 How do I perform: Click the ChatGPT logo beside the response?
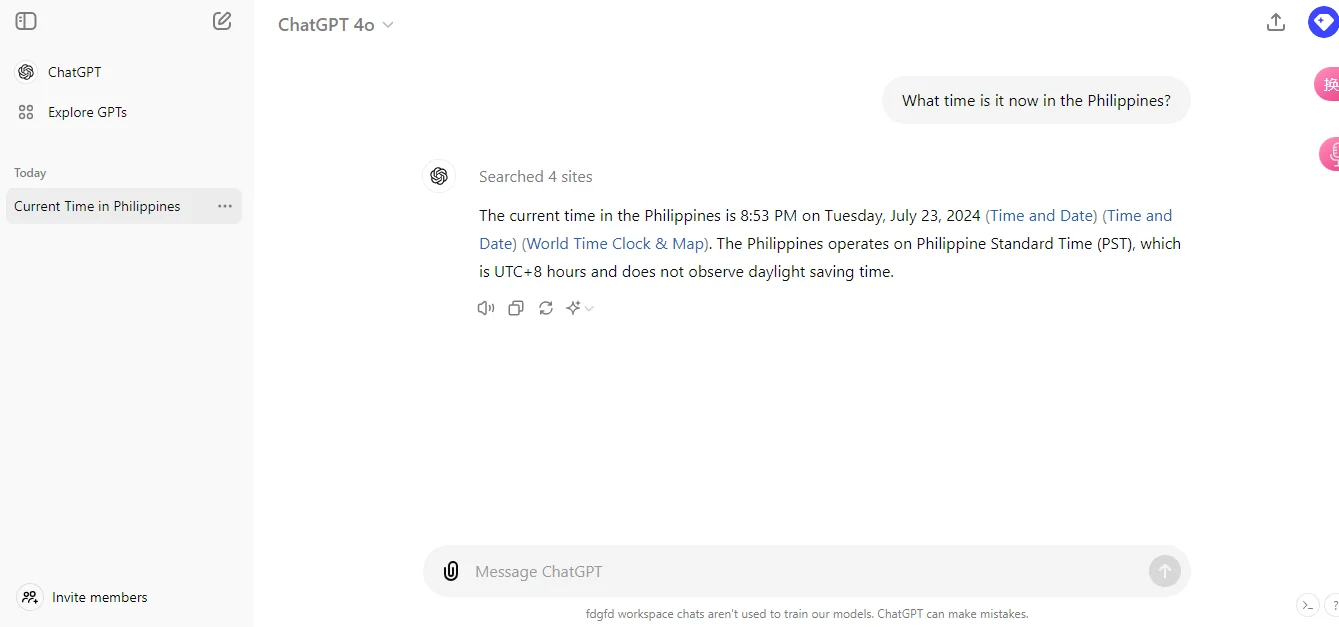(438, 176)
